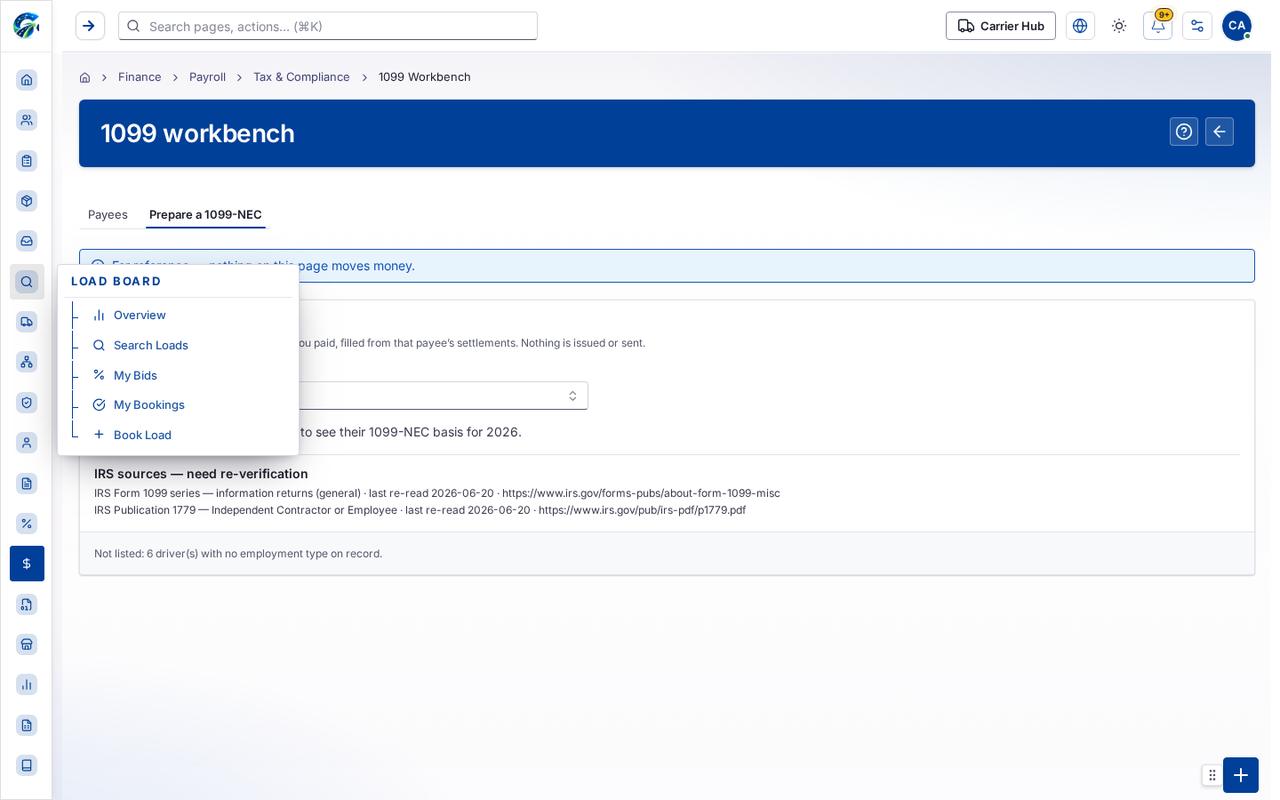The height and width of the screenshot is (800, 1280).
Task: Click the Load Board magnifier sidebar icon
Action: point(27,282)
